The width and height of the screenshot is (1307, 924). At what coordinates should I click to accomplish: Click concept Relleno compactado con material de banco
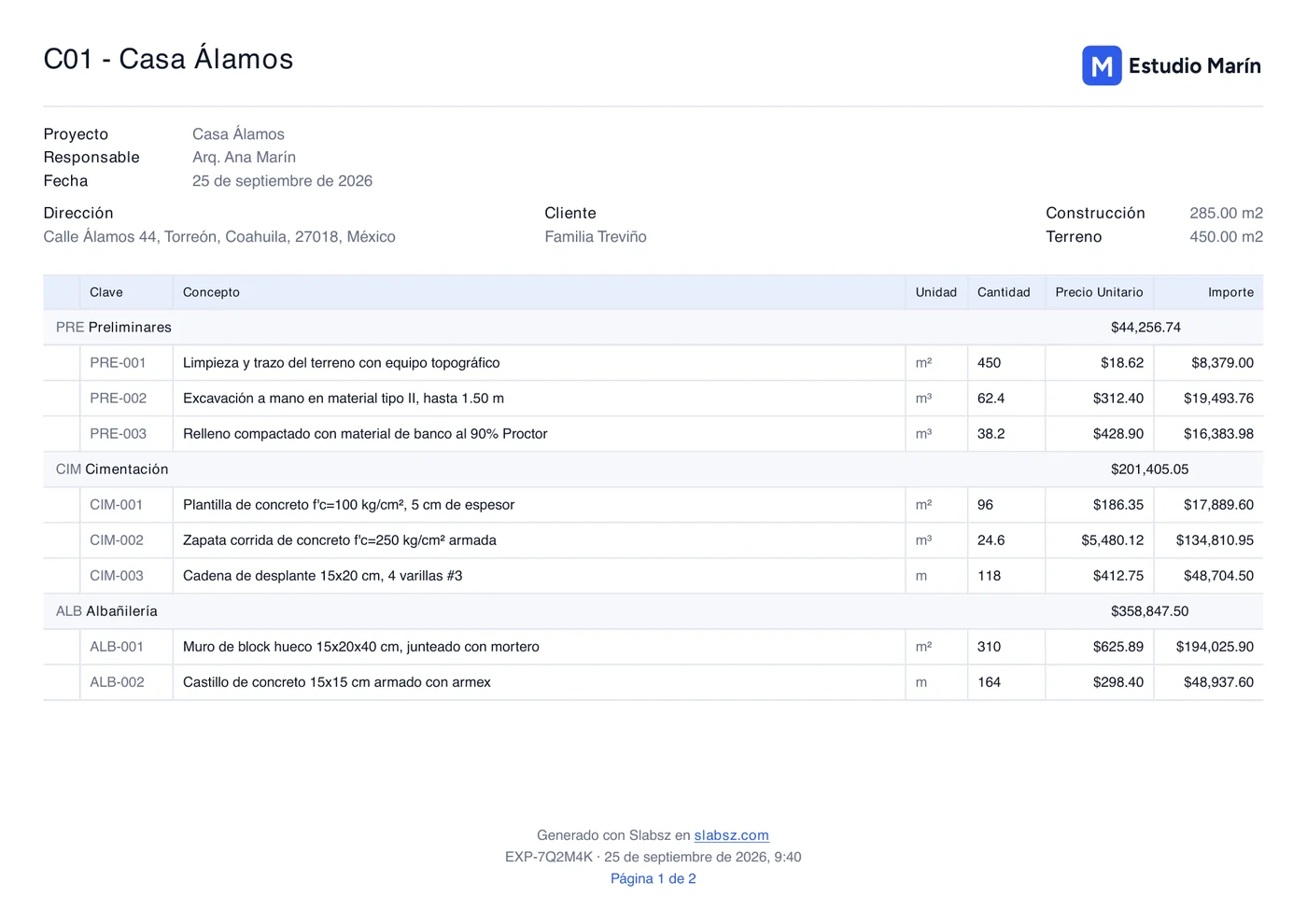(365, 434)
